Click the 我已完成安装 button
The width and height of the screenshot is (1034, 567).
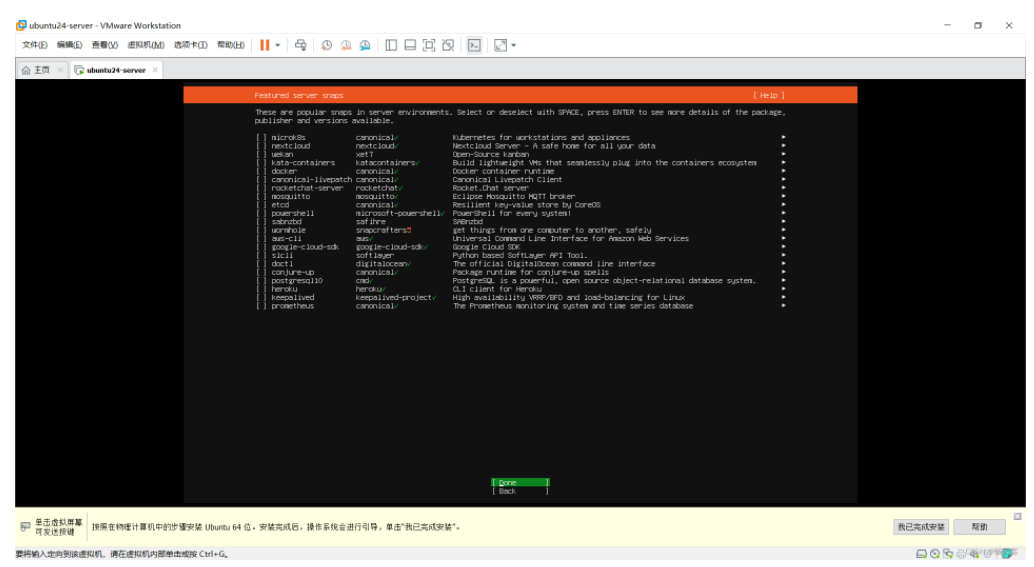(x=921, y=527)
